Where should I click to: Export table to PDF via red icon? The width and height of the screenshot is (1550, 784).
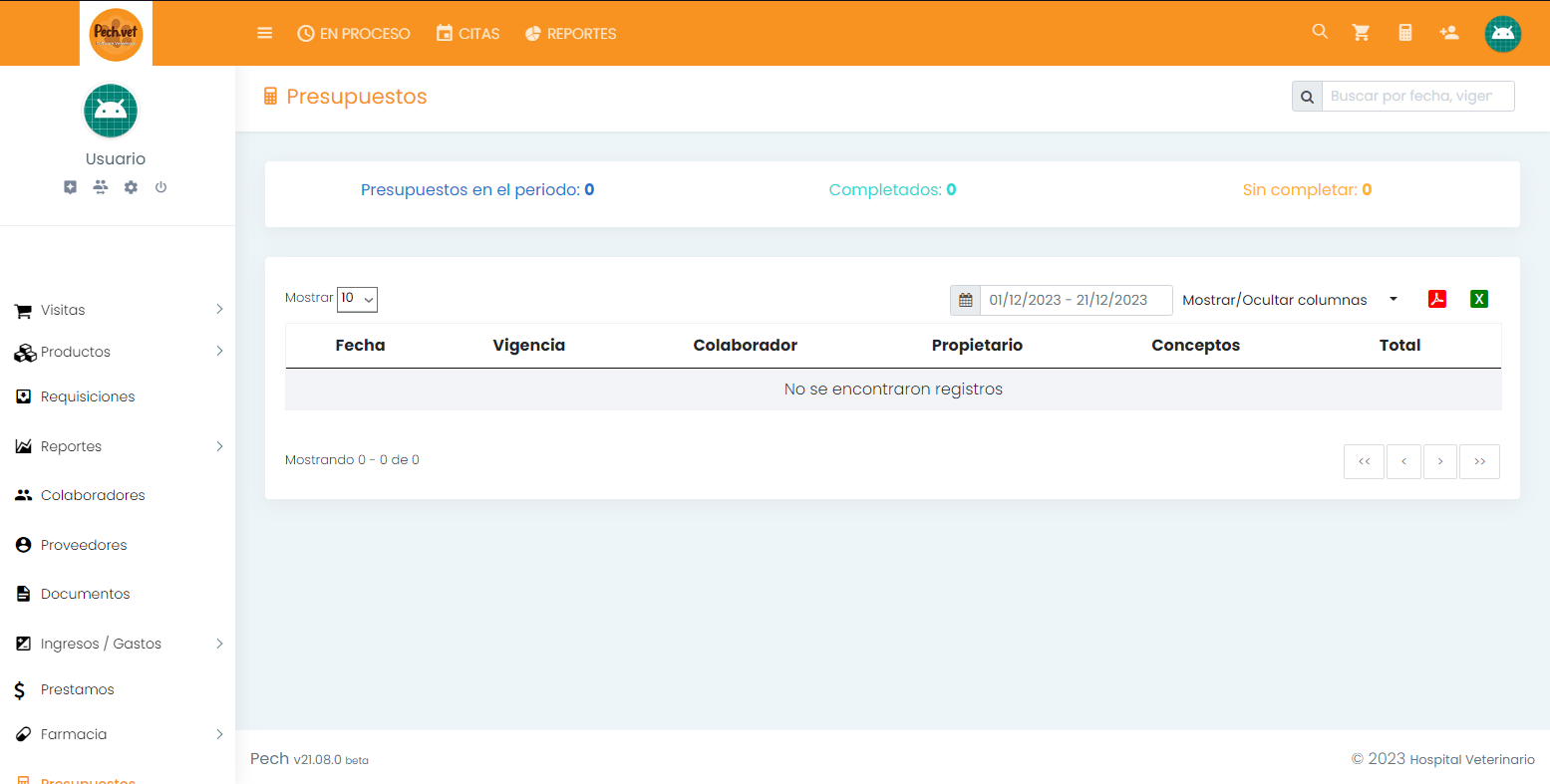pos(1436,299)
